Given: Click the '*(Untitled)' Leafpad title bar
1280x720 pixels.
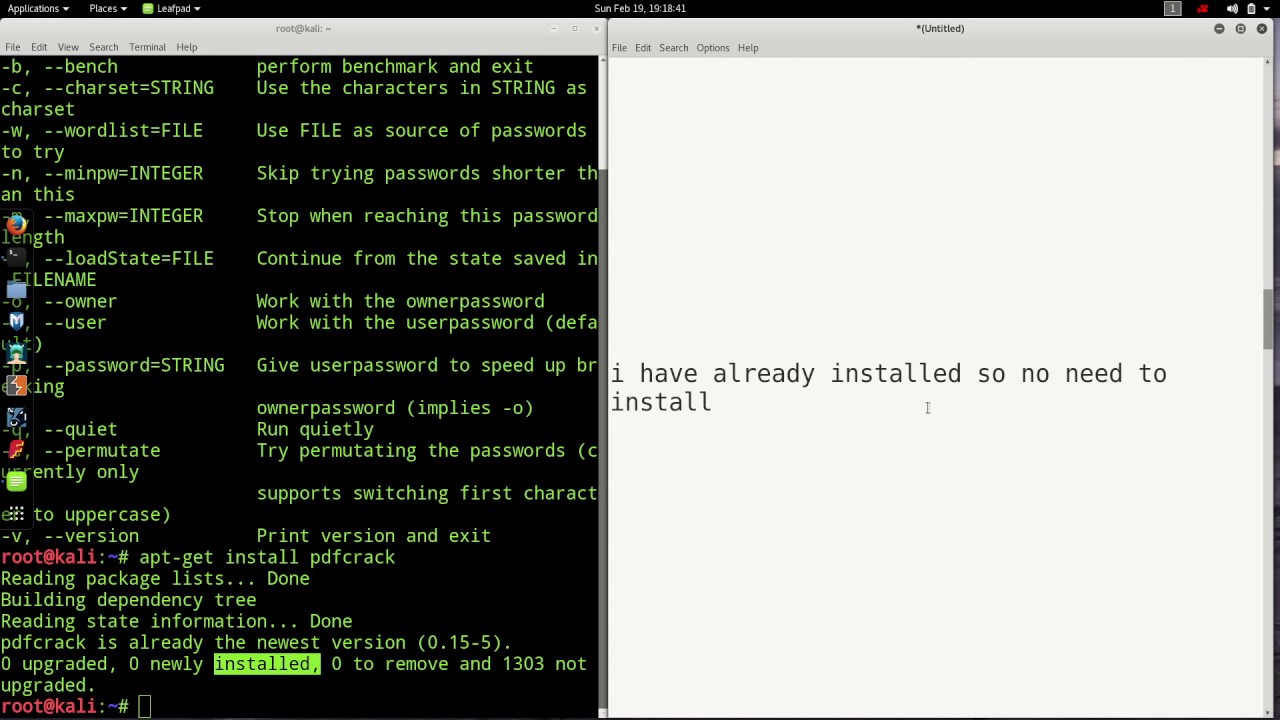Looking at the screenshot, I should point(940,28).
